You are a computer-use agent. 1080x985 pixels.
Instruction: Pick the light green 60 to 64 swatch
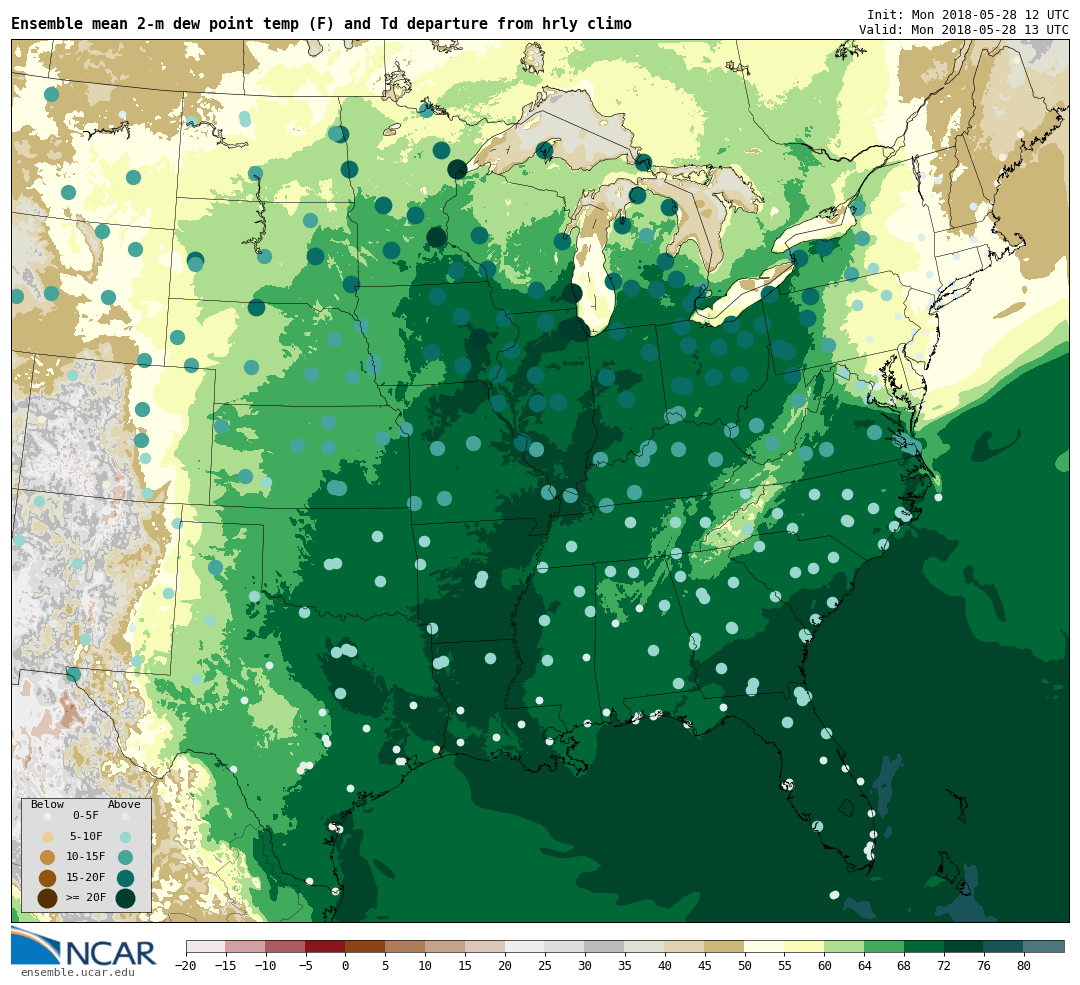[844, 946]
